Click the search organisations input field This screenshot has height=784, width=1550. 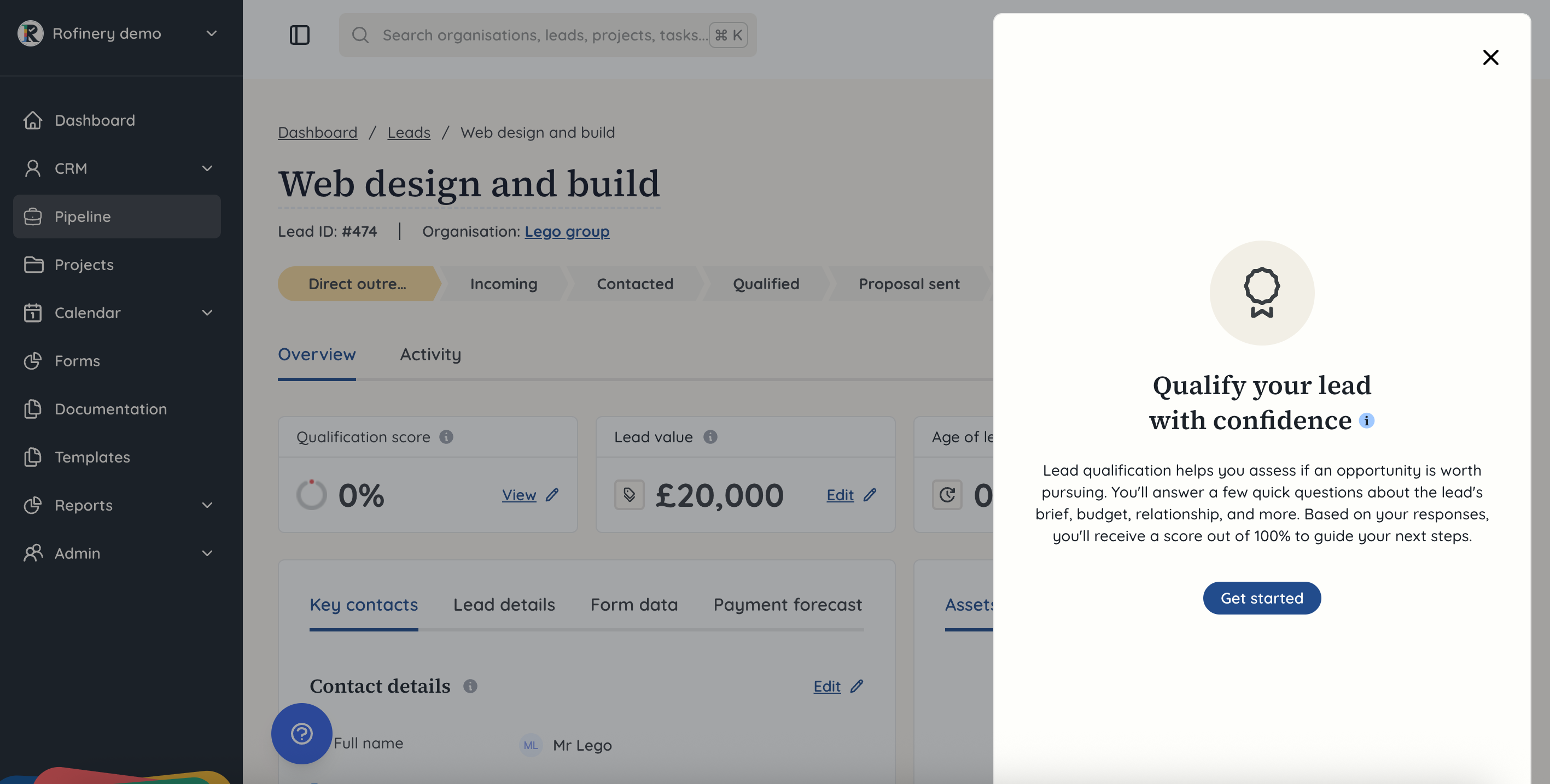point(544,35)
